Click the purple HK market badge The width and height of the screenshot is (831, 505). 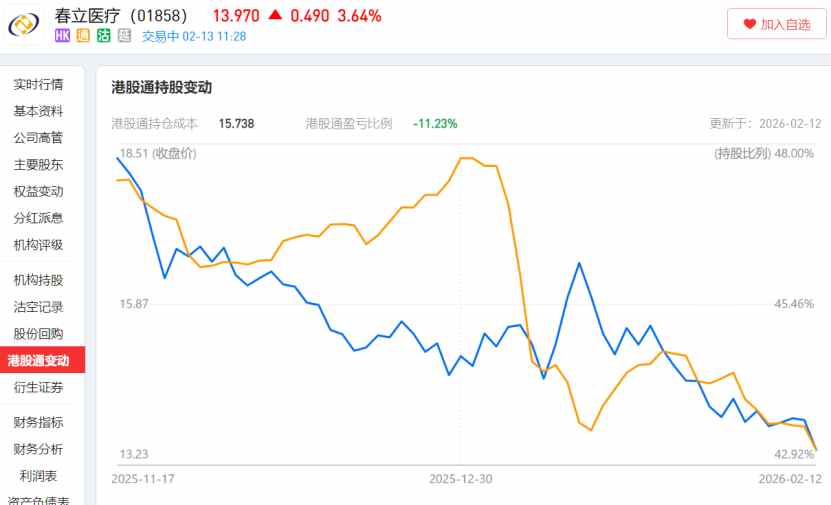62,36
